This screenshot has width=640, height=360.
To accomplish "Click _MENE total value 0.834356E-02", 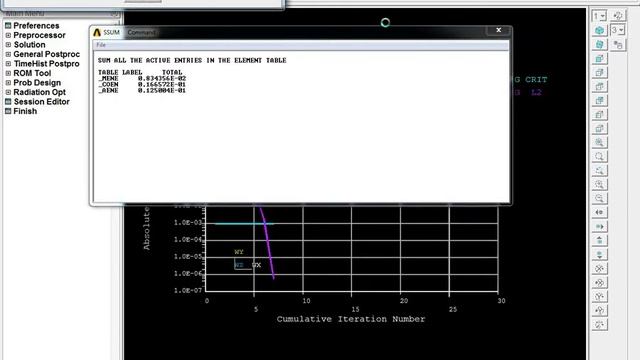I will [x=162, y=78].
